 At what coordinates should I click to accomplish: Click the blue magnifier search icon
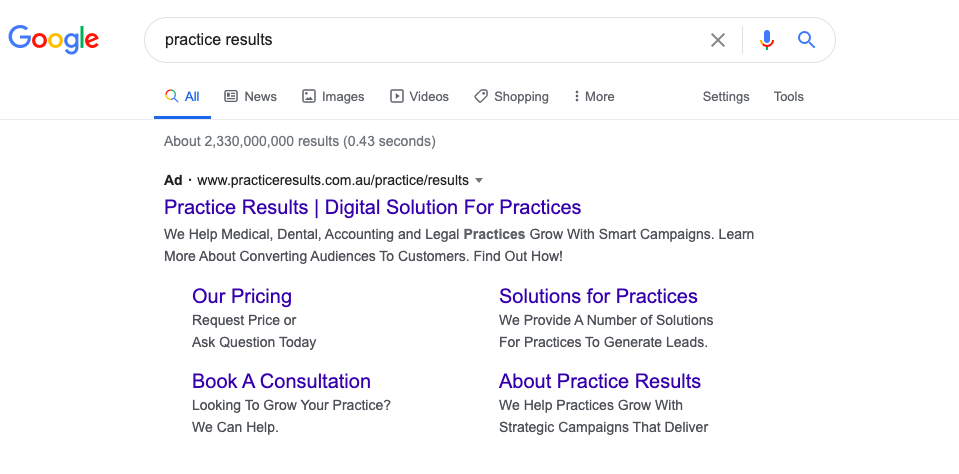(806, 40)
